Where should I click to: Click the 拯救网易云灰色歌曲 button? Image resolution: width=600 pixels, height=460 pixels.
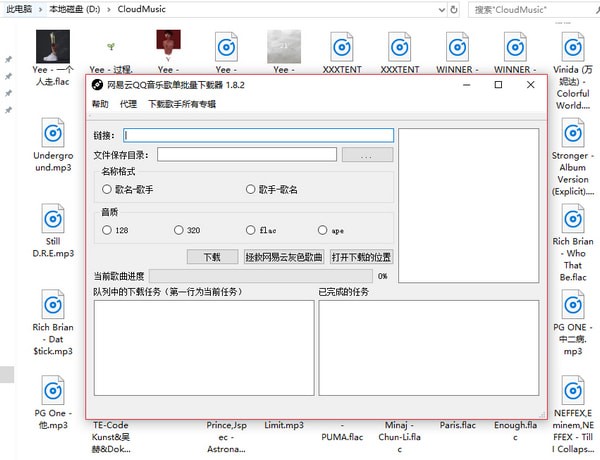284,257
